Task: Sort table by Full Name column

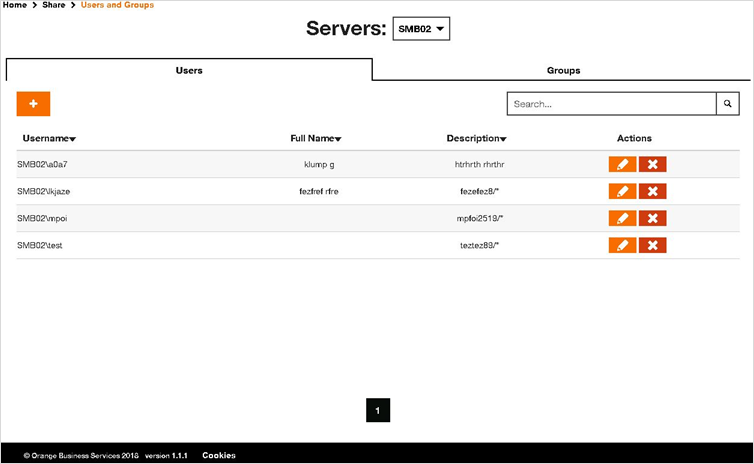Action: click(315, 138)
